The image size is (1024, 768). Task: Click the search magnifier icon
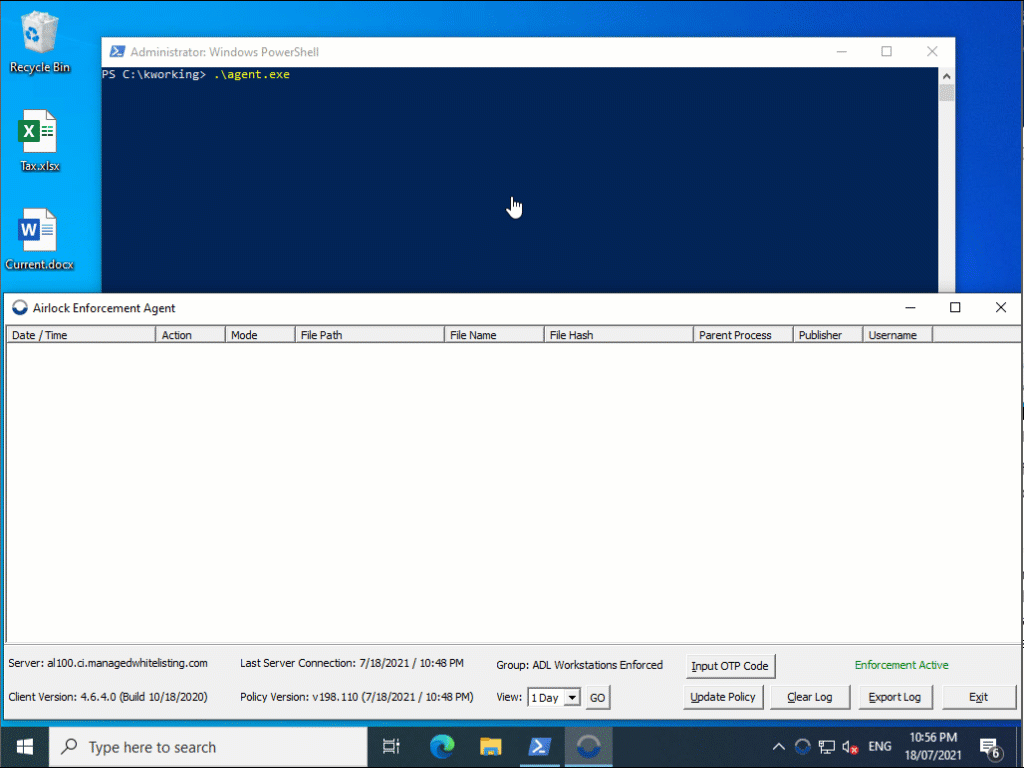click(69, 746)
